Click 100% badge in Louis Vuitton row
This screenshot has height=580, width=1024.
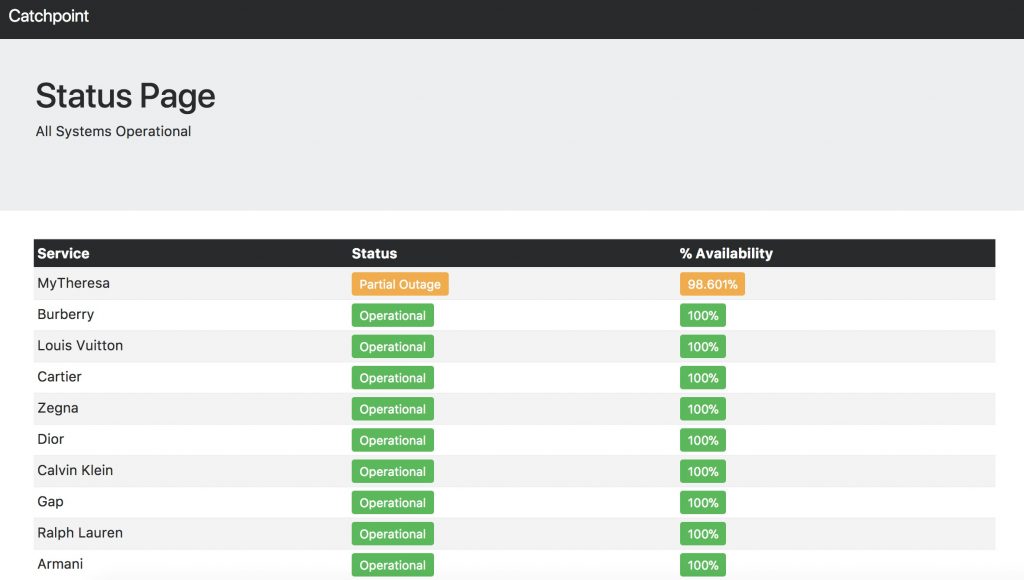point(703,347)
